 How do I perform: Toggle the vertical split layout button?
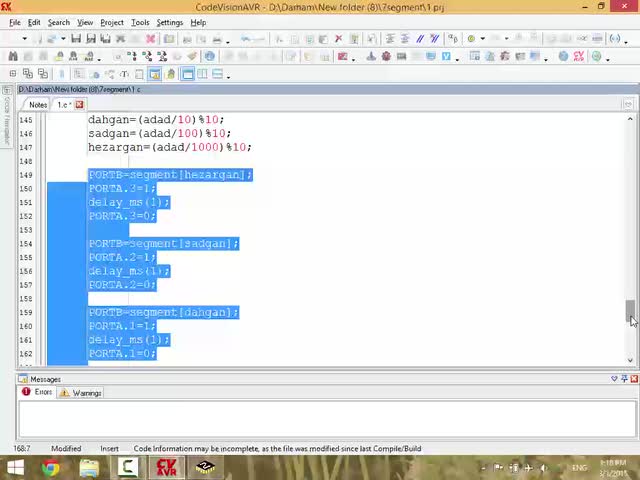click(x=203, y=74)
